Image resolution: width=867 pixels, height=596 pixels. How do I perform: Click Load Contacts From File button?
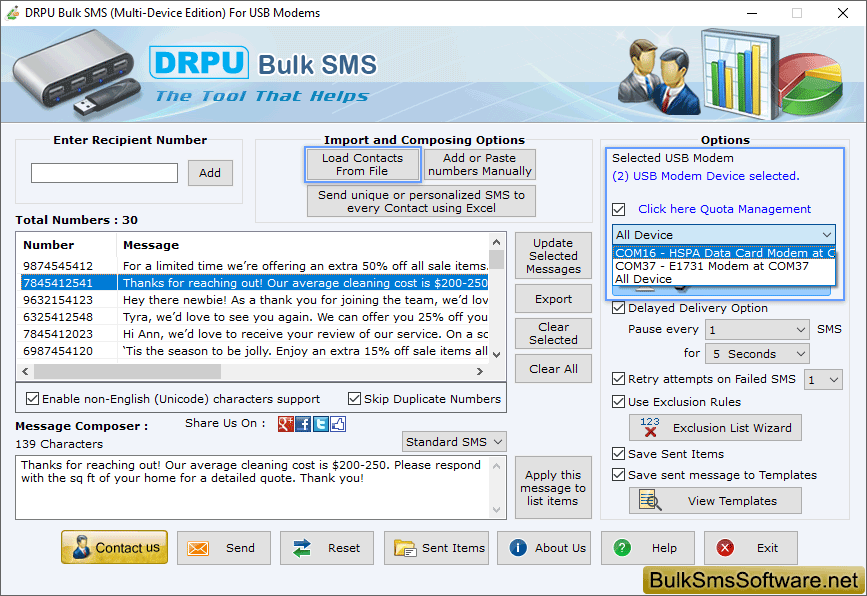362,165
